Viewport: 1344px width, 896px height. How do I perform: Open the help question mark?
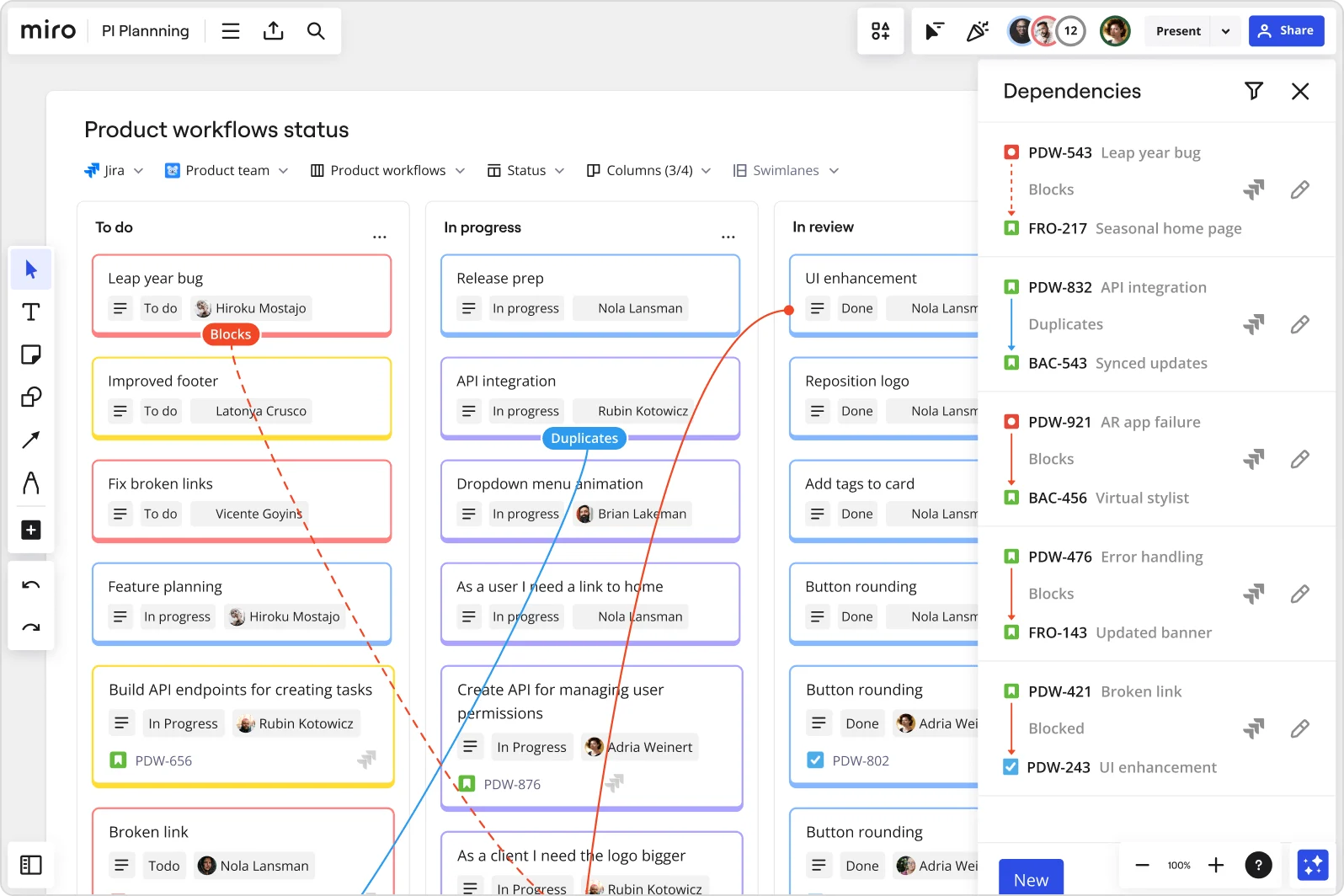point(1258,865)
